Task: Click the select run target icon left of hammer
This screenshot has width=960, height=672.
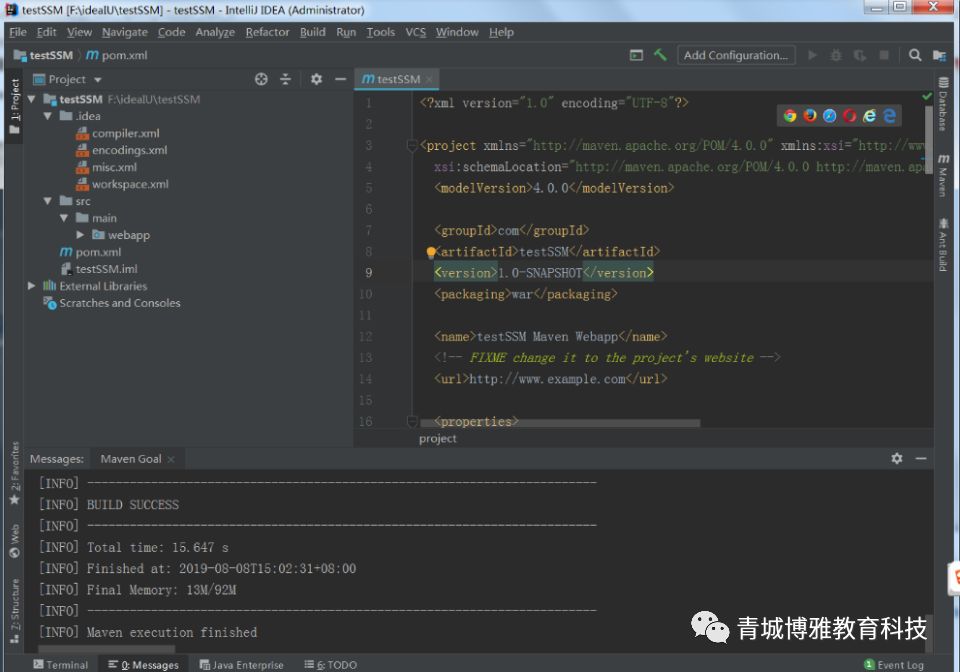Action: point(637,55)
